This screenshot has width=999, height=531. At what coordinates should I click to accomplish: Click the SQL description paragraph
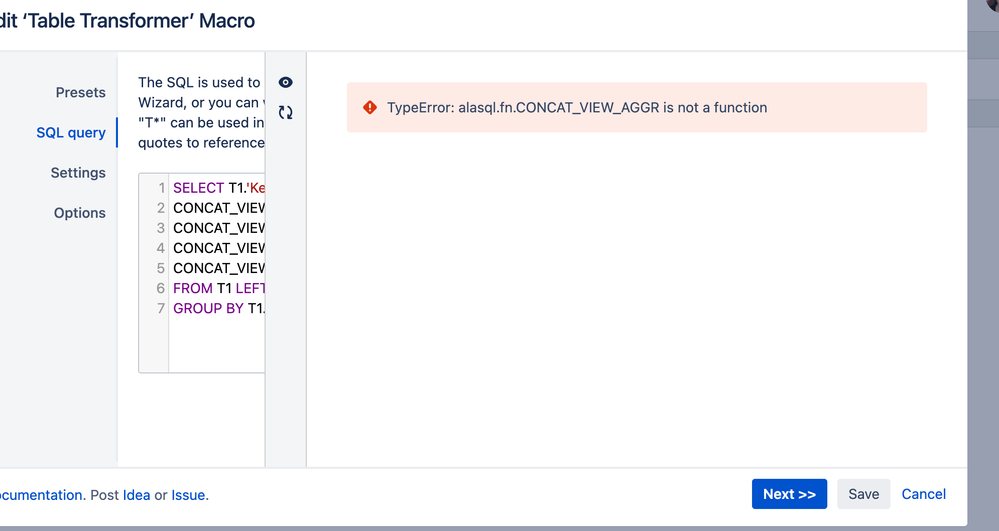coord(201,112)
